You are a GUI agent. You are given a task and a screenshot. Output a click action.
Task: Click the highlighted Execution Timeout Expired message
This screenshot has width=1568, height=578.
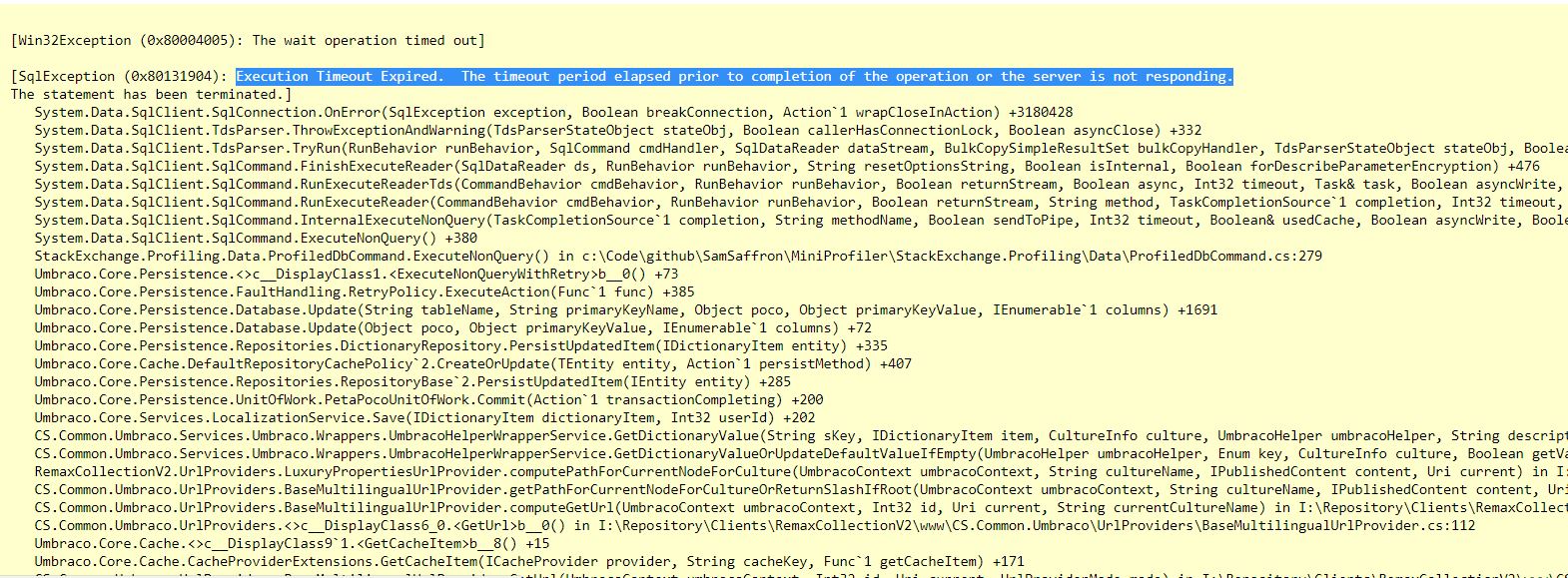pyautogui.click(x=734, y=77)
